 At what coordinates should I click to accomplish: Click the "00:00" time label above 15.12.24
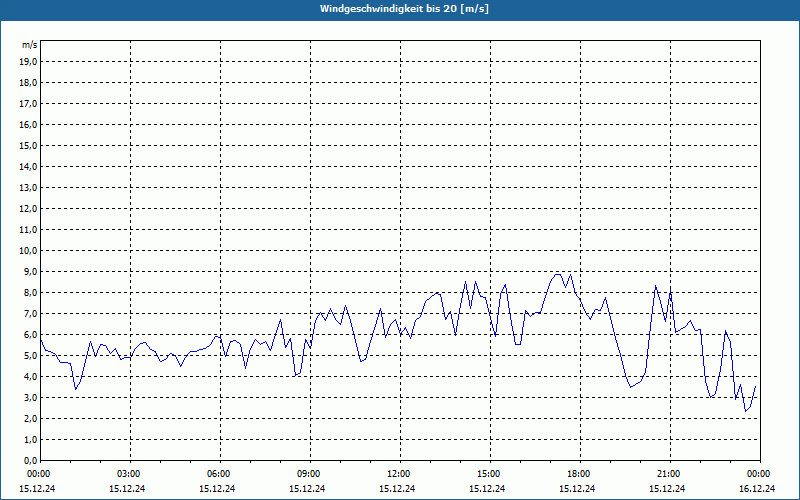[x=39, y=474]
